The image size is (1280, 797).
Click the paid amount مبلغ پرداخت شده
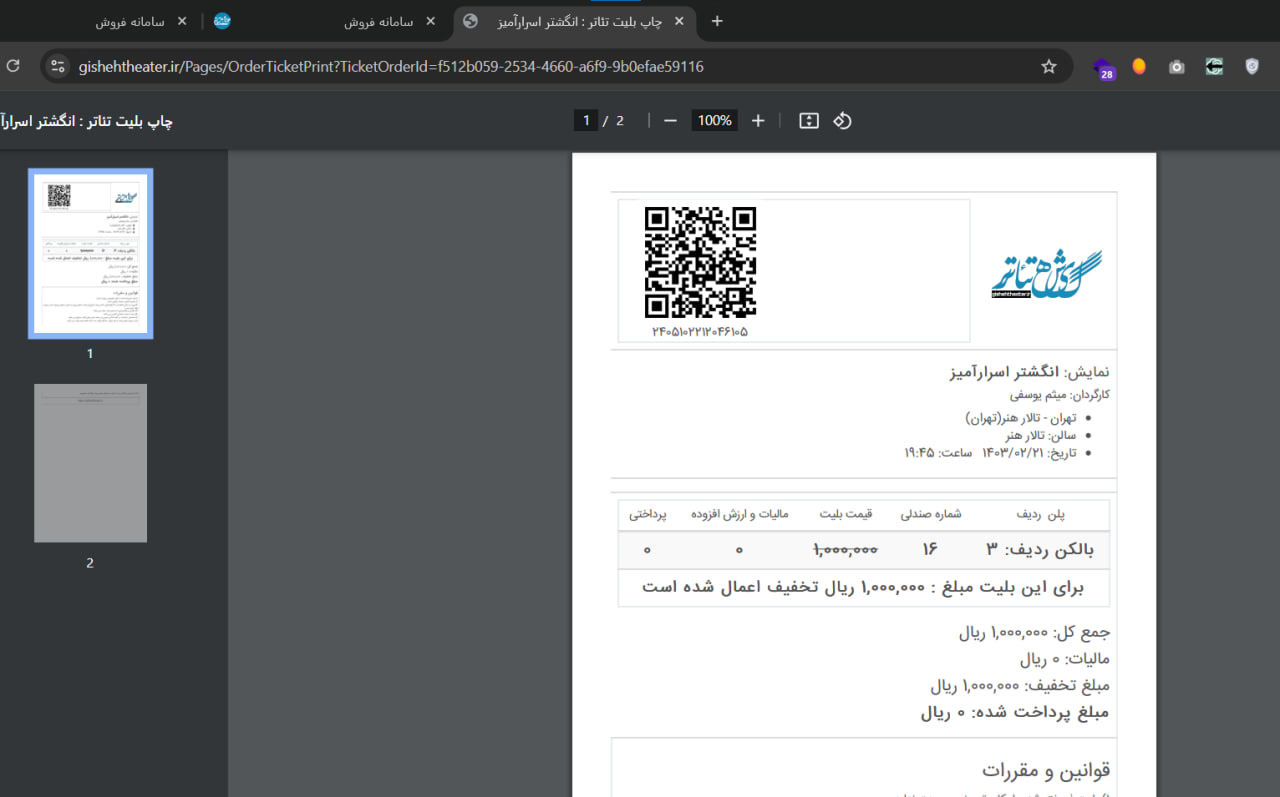point(1015,713)
